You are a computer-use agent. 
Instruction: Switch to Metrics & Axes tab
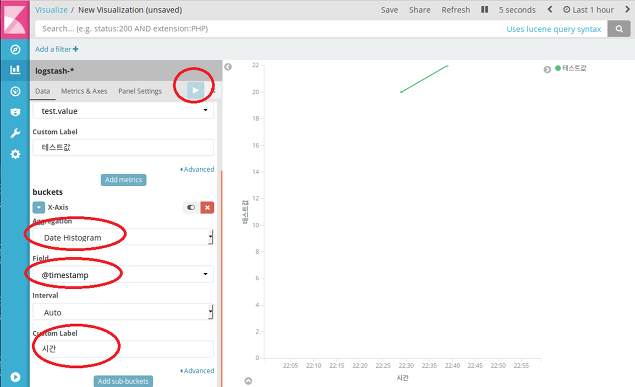coord(84,91)
